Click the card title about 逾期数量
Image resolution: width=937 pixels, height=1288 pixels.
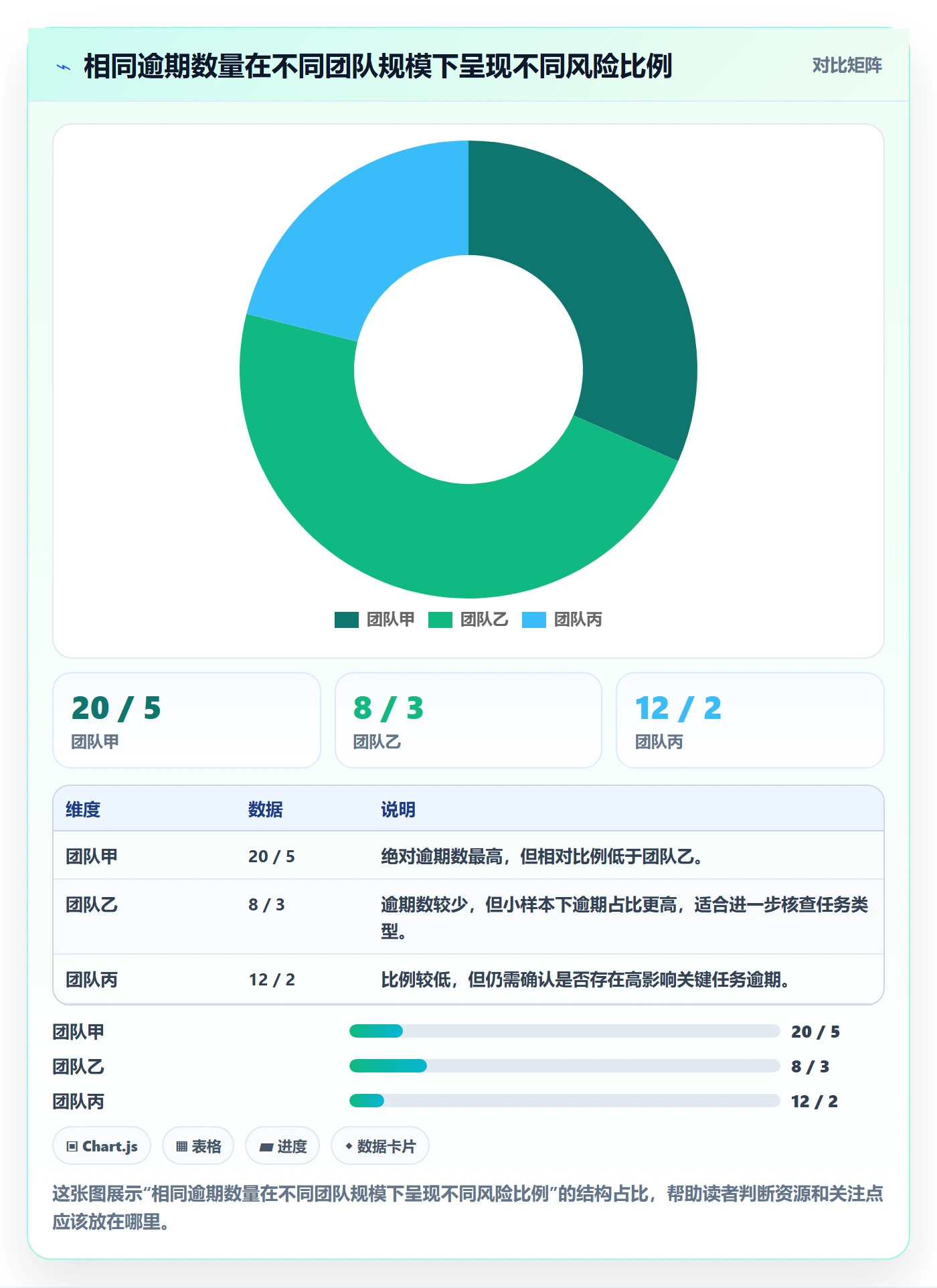377,66
